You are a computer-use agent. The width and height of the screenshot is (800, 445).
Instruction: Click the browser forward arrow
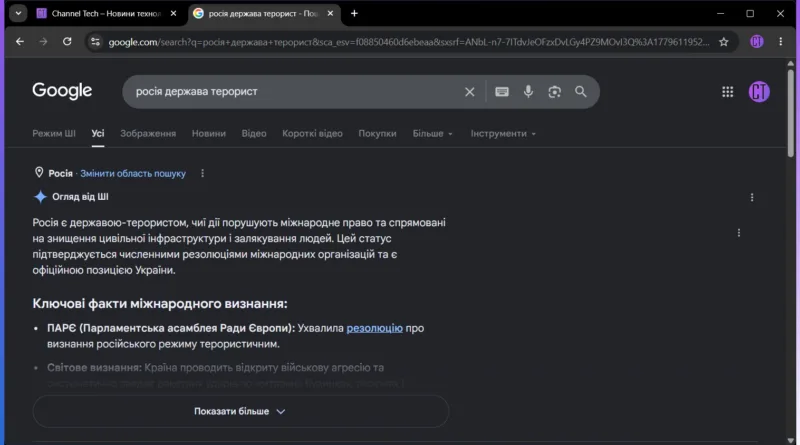(43, 42)
